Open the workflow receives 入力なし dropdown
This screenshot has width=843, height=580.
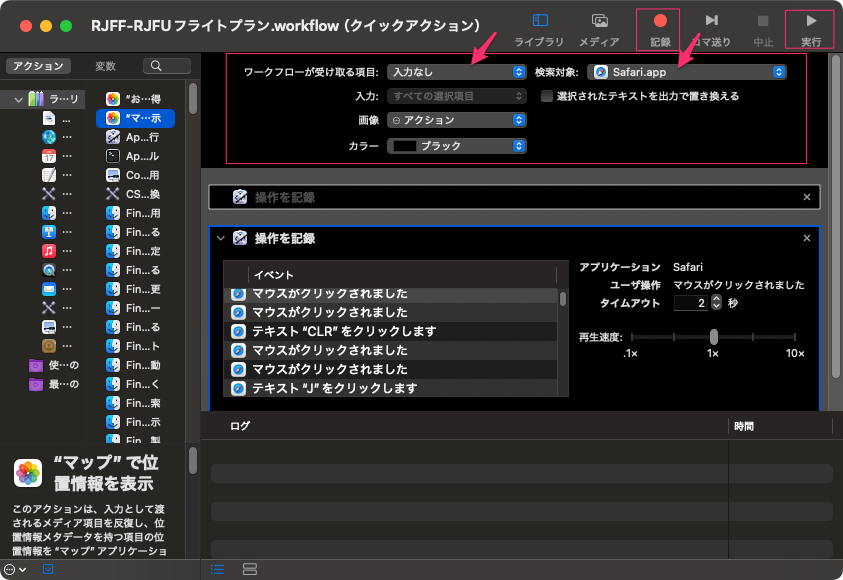(456, 72)
